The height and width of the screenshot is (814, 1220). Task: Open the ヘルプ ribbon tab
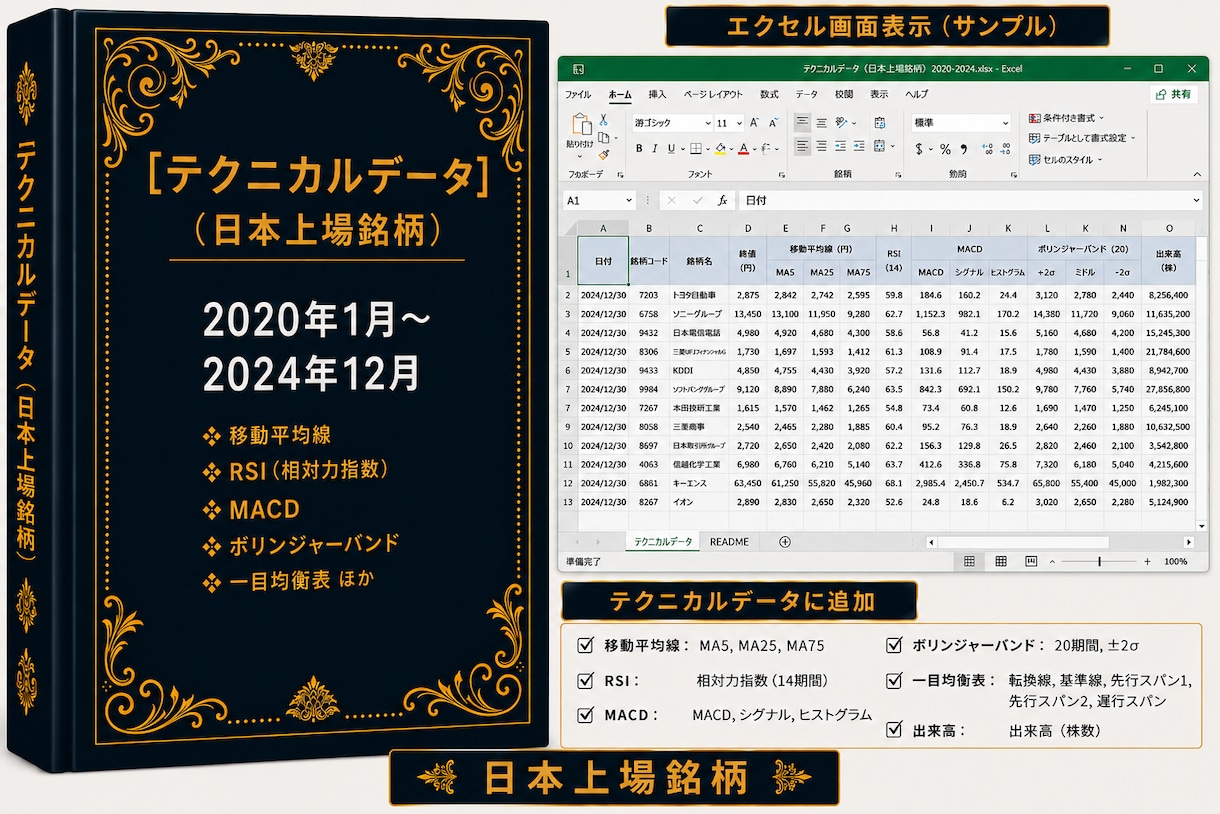[x=916, y=94]
